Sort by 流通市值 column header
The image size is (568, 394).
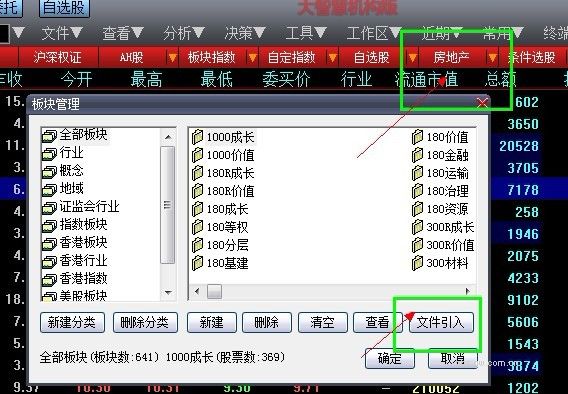click(x=427, y=79)
